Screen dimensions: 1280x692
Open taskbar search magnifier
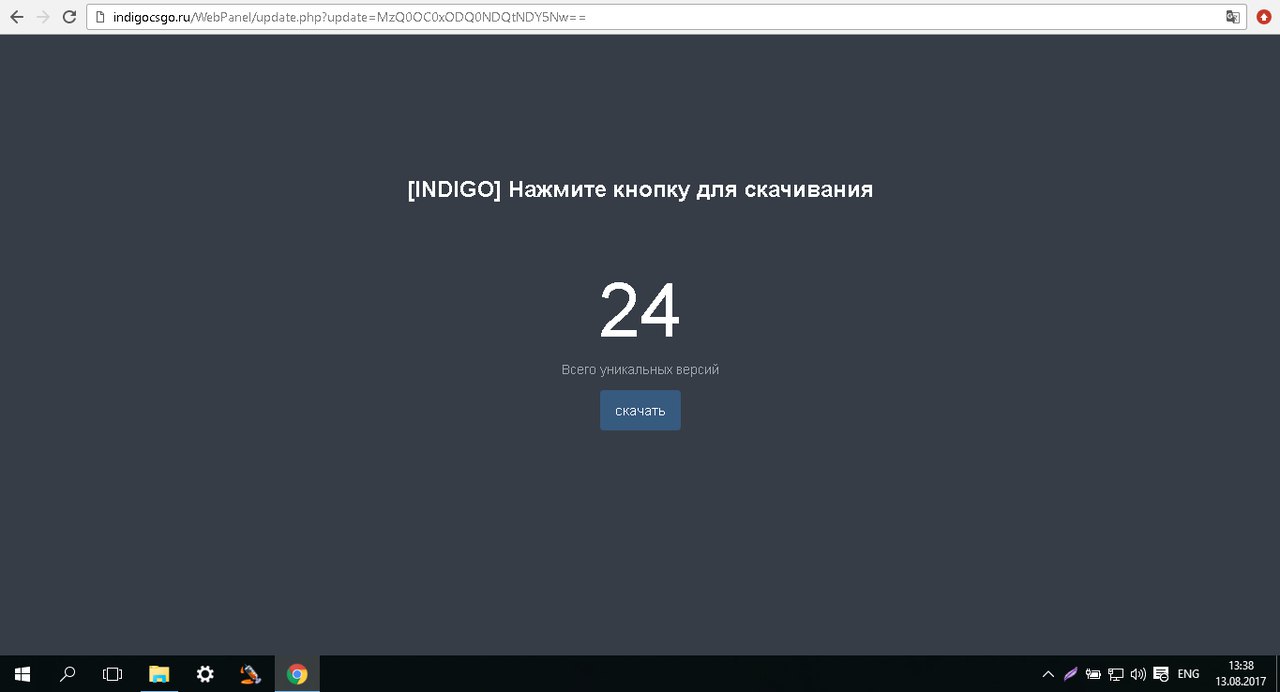click(67, 674)
